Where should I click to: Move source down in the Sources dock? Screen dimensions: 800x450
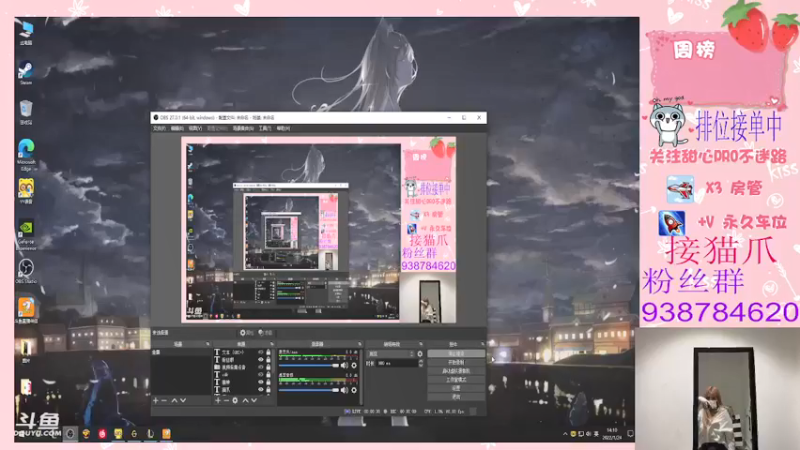[x=254, y=401]
